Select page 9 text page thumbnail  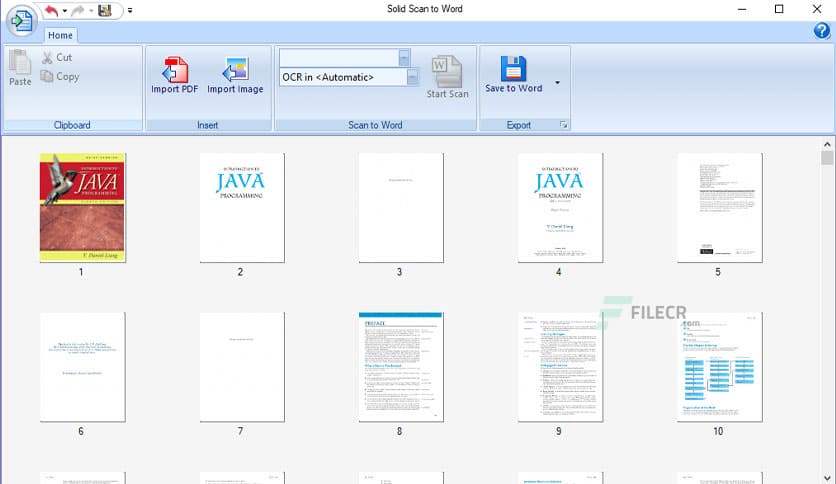[560, 367]
